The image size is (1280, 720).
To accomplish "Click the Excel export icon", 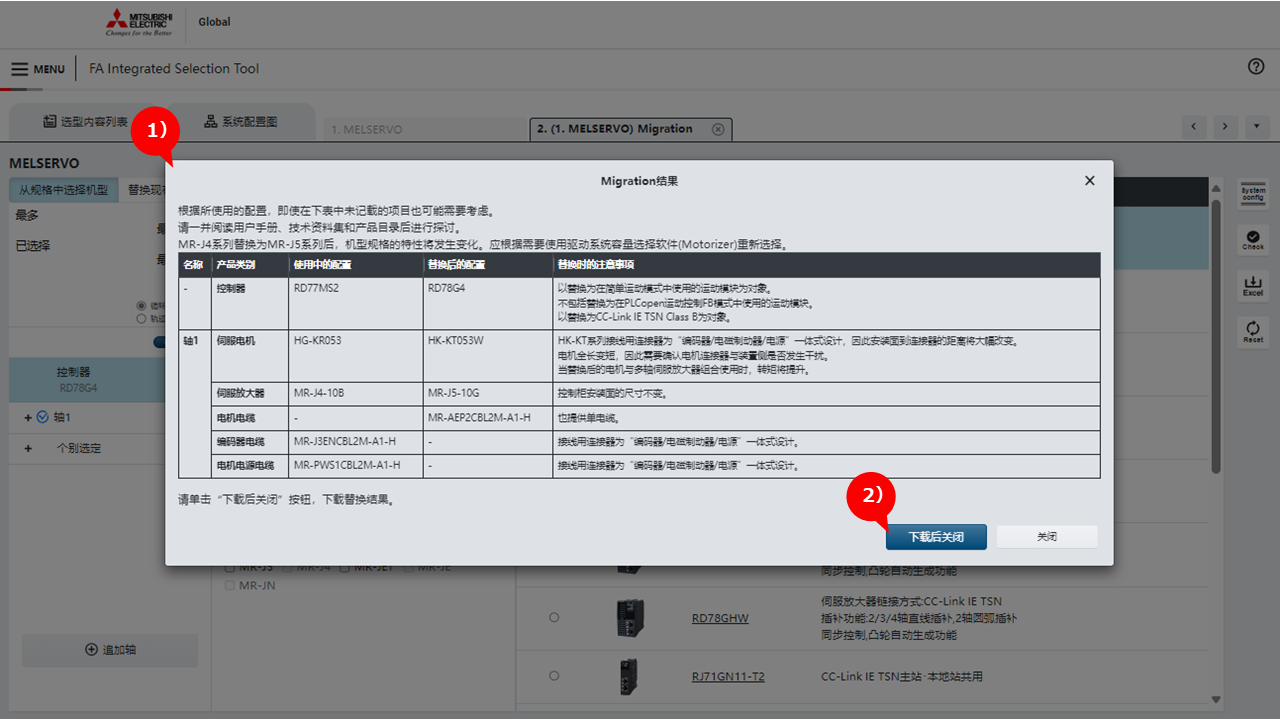I will coord(1253,285).
